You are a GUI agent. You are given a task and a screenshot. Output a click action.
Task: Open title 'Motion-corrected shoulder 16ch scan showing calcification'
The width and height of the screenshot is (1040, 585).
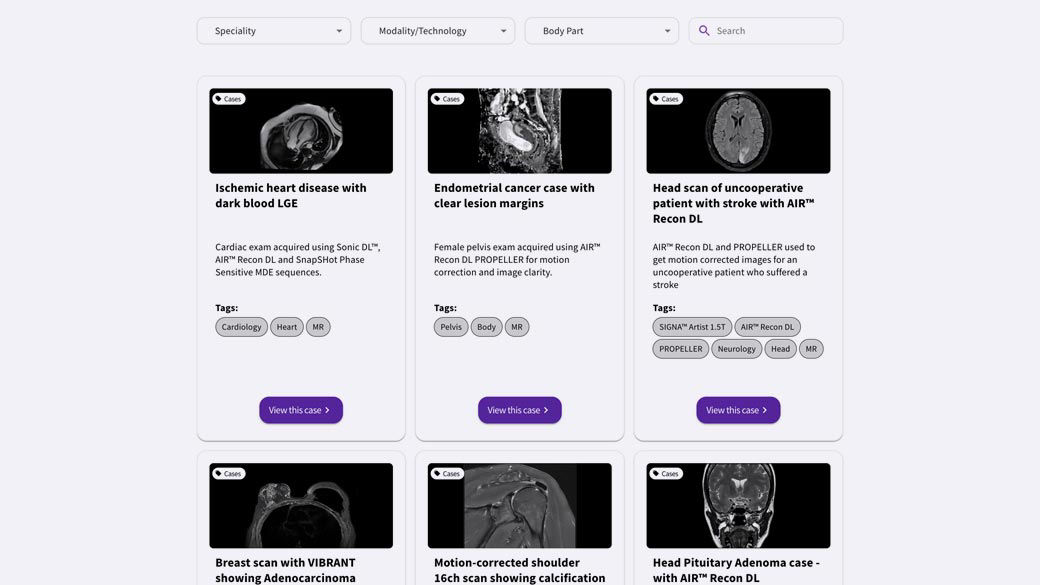[x=519, y=570]
